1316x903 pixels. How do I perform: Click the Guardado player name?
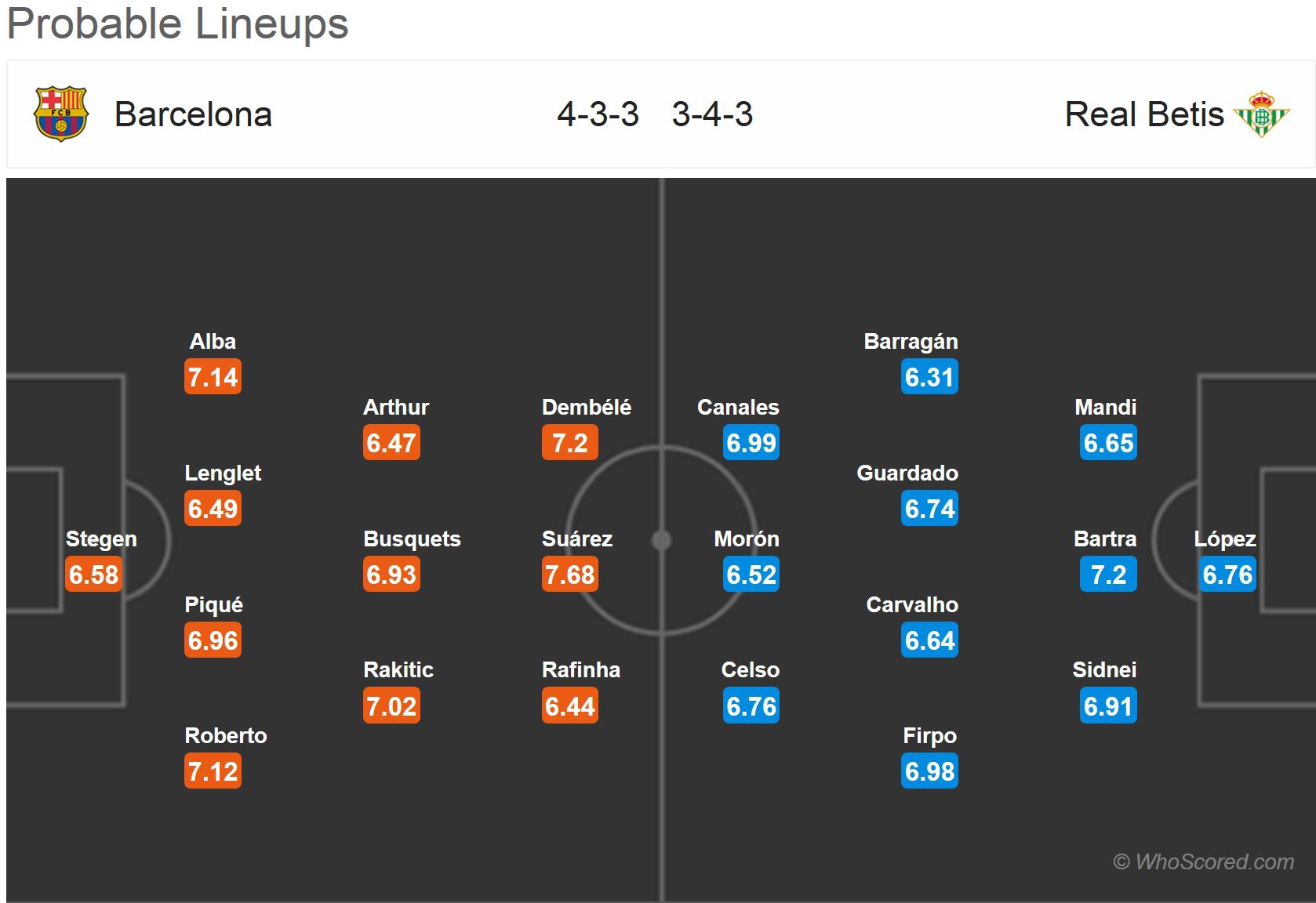coord(907,473)
